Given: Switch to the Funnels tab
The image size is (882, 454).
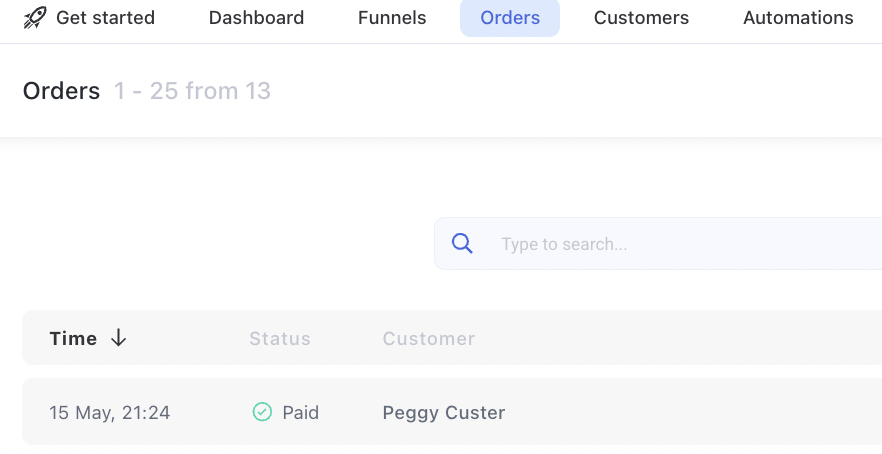Looking at the screenshot, I should (x=392, y=17).
